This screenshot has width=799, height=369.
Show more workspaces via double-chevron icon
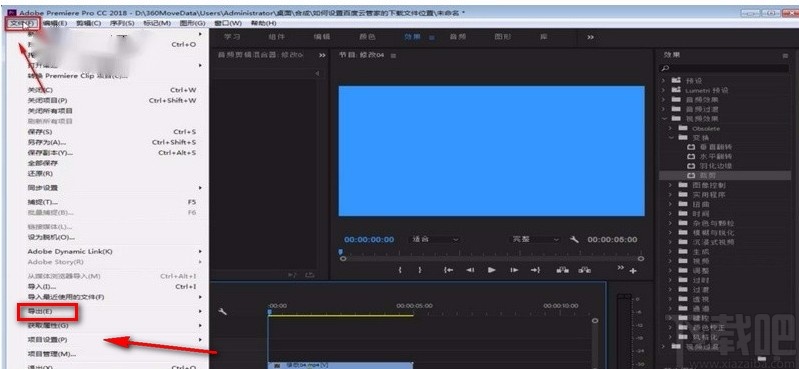coord(590,37)
